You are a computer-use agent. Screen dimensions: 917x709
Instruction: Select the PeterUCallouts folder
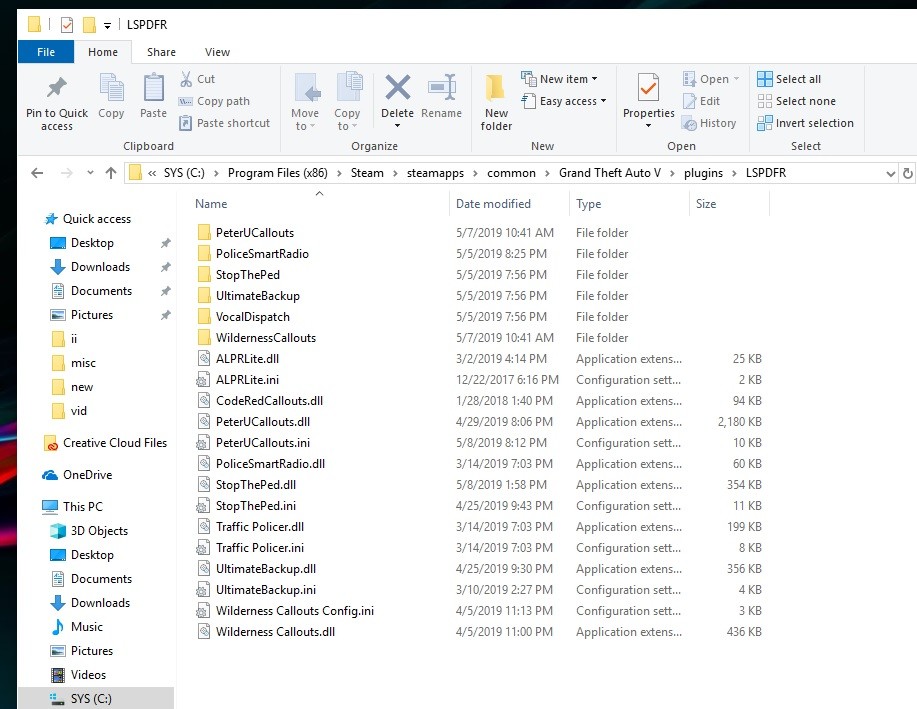click(255, 233)
